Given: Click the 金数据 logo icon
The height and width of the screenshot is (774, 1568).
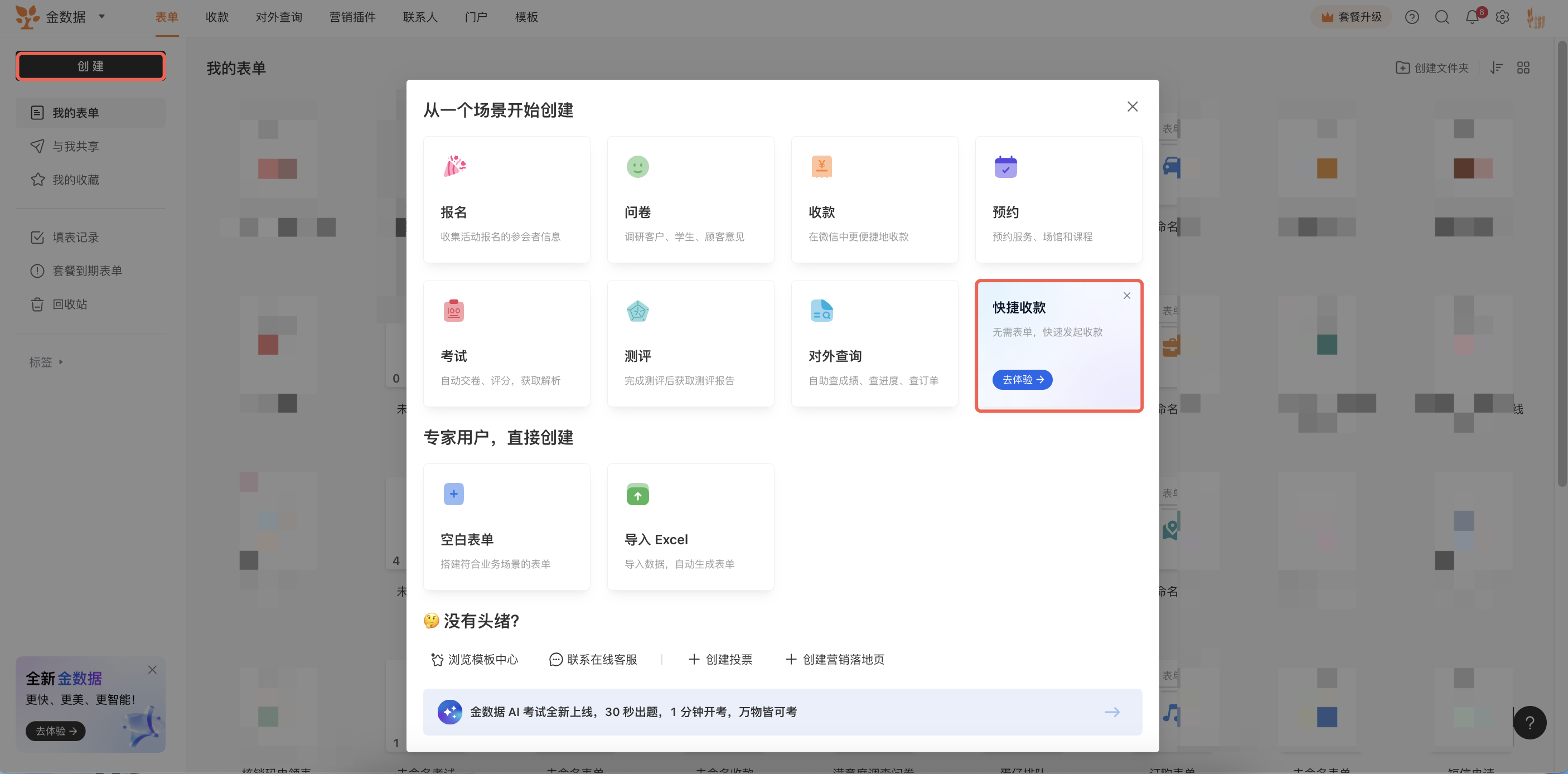Looking at the screenshot, I should (27, 17).
